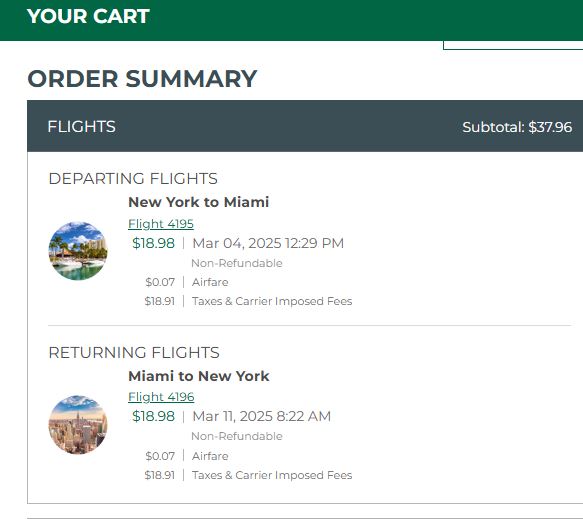Viewport: 583px width, 519px height.
Task: Click the New York skyline thumbnail
Action: pyautogui.click(x=78, y=425)
